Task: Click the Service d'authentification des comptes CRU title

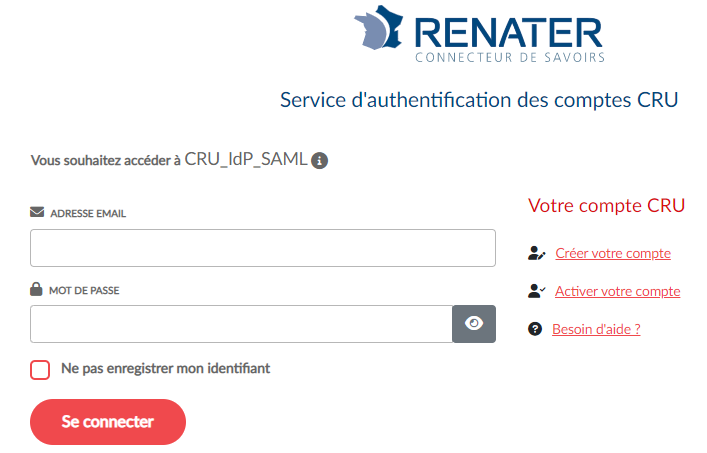Action: tap(479, 100)
